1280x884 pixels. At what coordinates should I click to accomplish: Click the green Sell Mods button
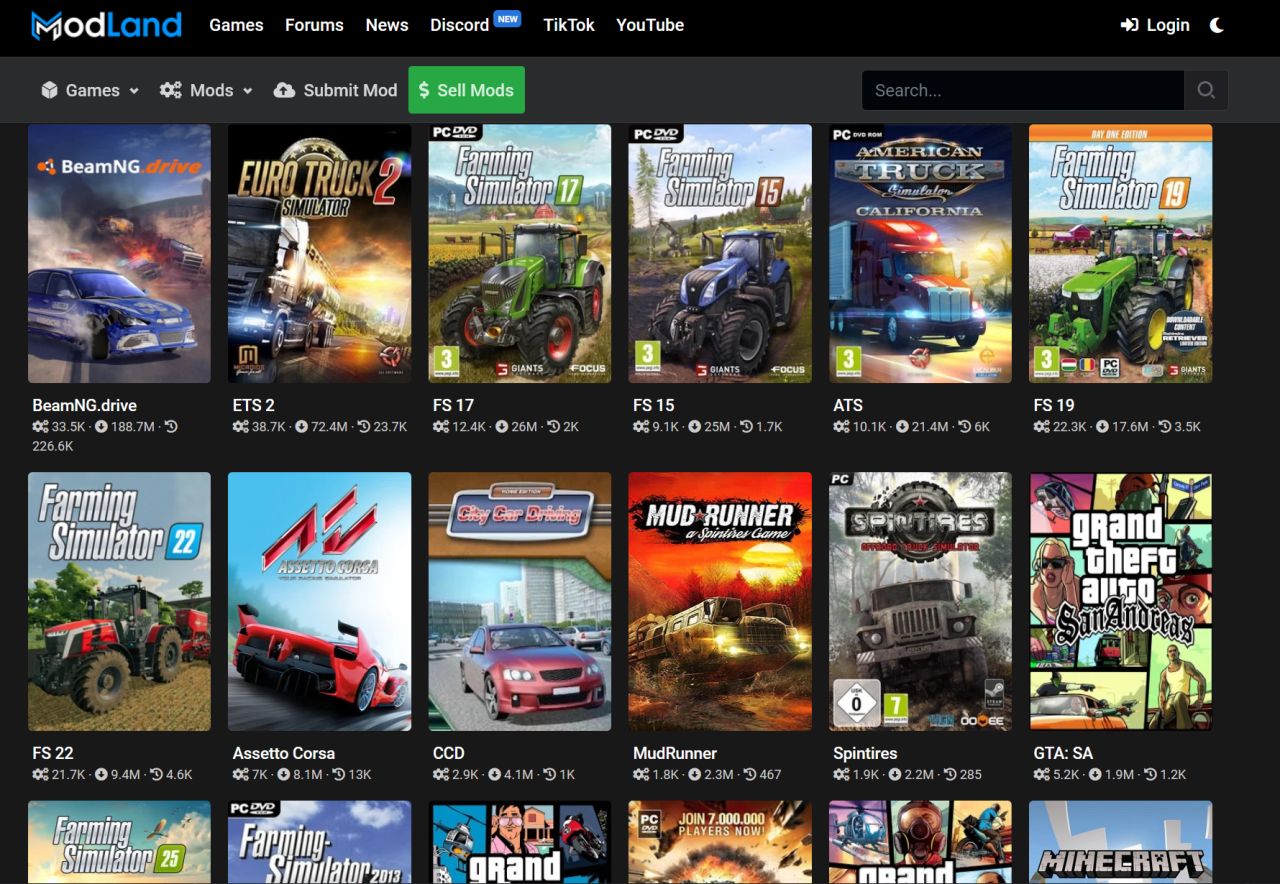click(466, 90)
